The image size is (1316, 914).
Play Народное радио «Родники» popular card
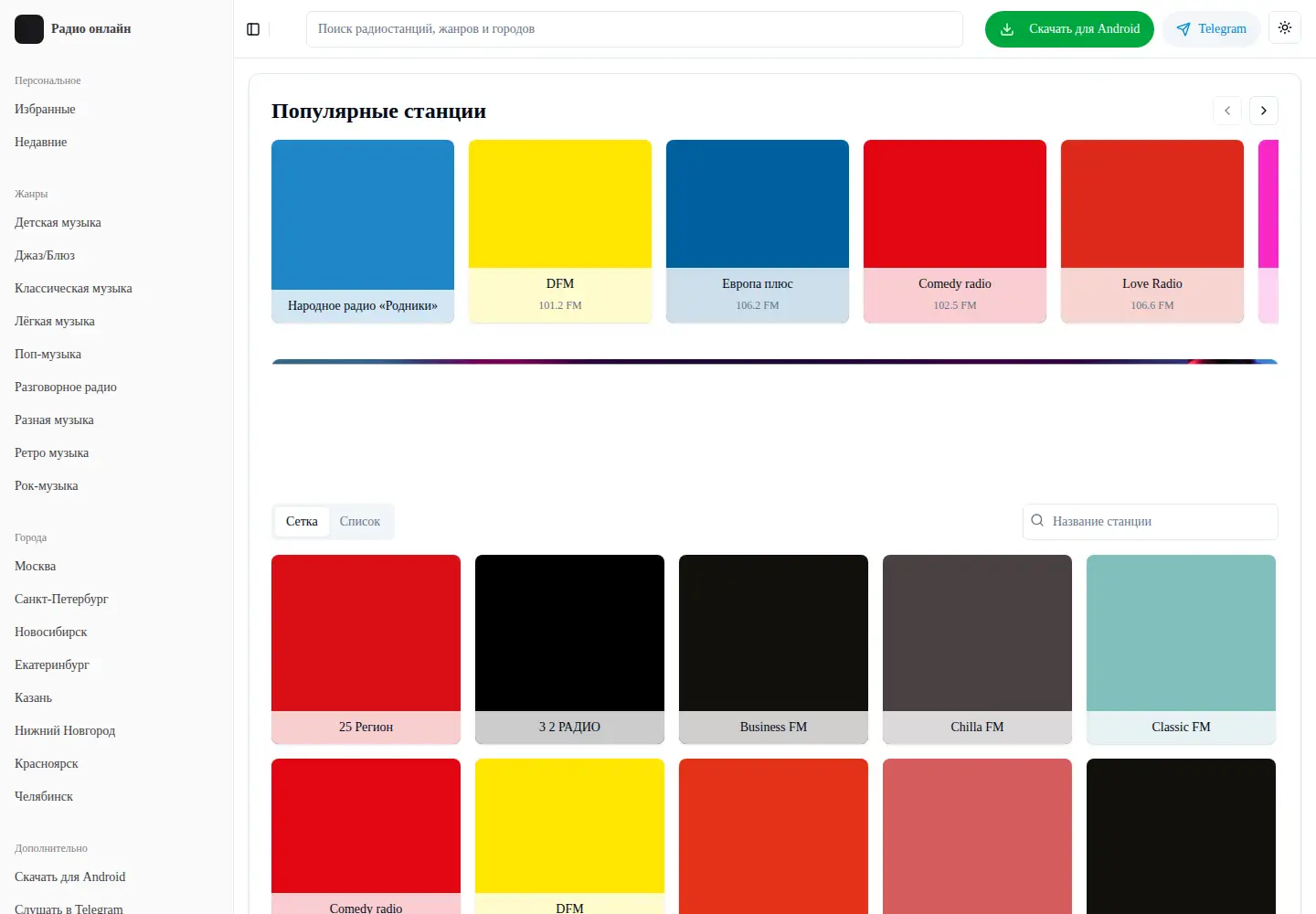[363, 231]
